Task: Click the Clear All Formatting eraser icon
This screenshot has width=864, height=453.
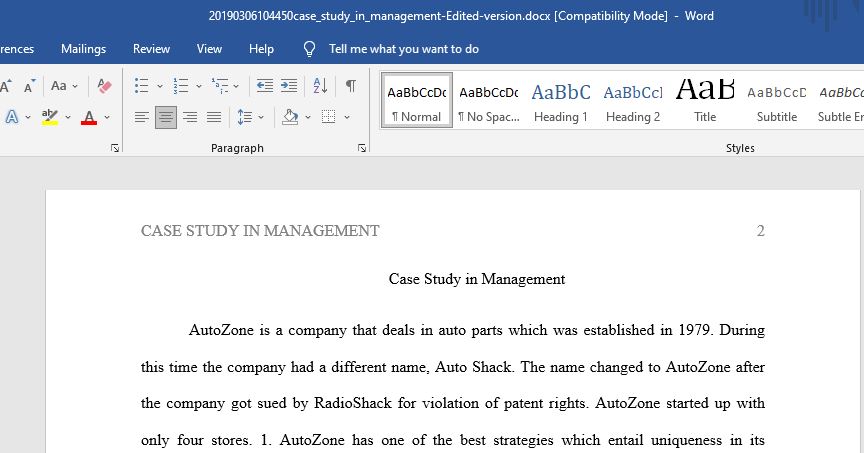Action: tap(104, 86)
